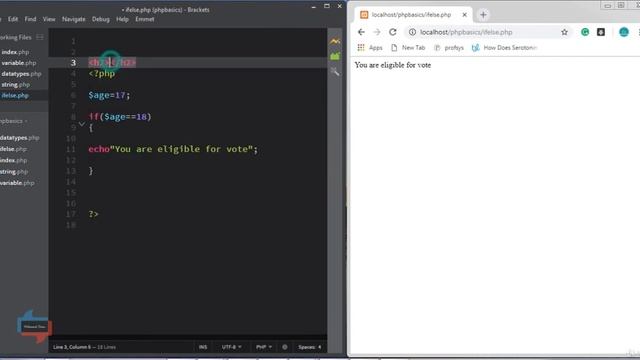
Task: Open the Edit menu in Brackets
Action: 13,19
